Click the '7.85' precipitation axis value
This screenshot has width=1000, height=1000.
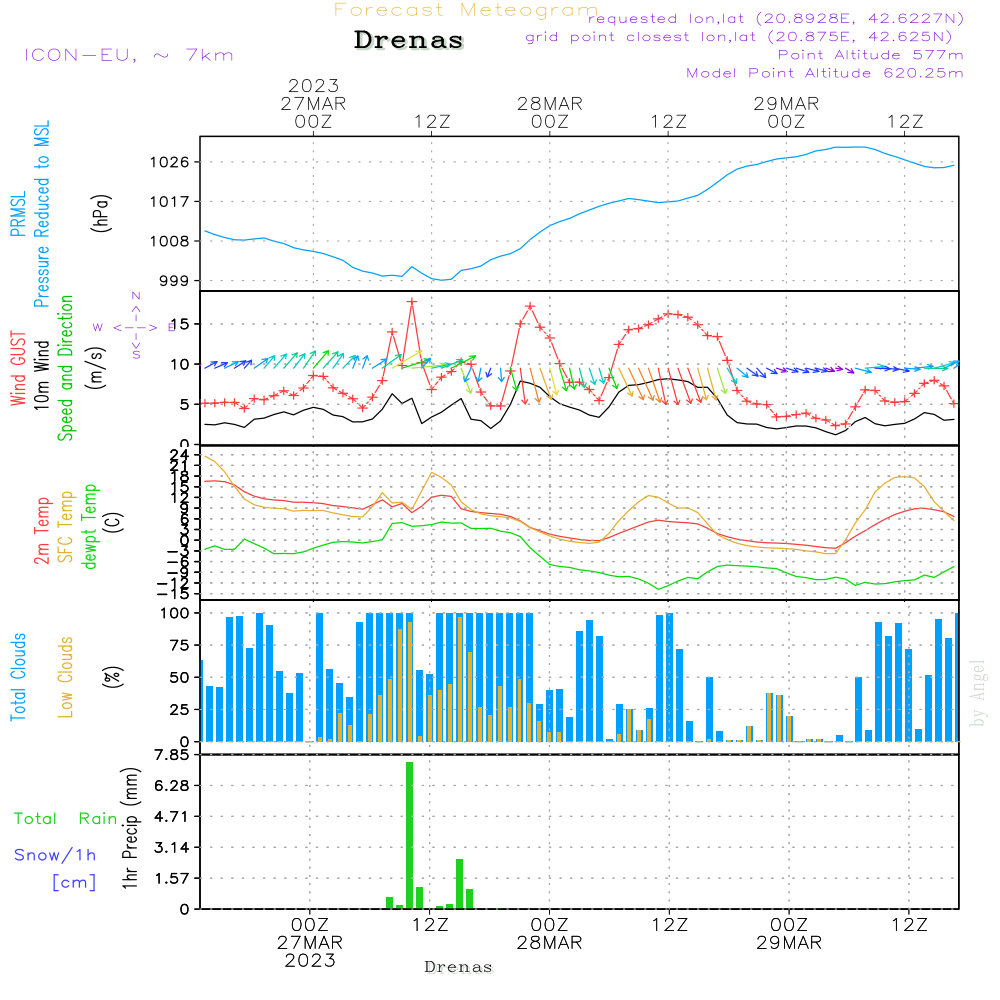[172, 756]
